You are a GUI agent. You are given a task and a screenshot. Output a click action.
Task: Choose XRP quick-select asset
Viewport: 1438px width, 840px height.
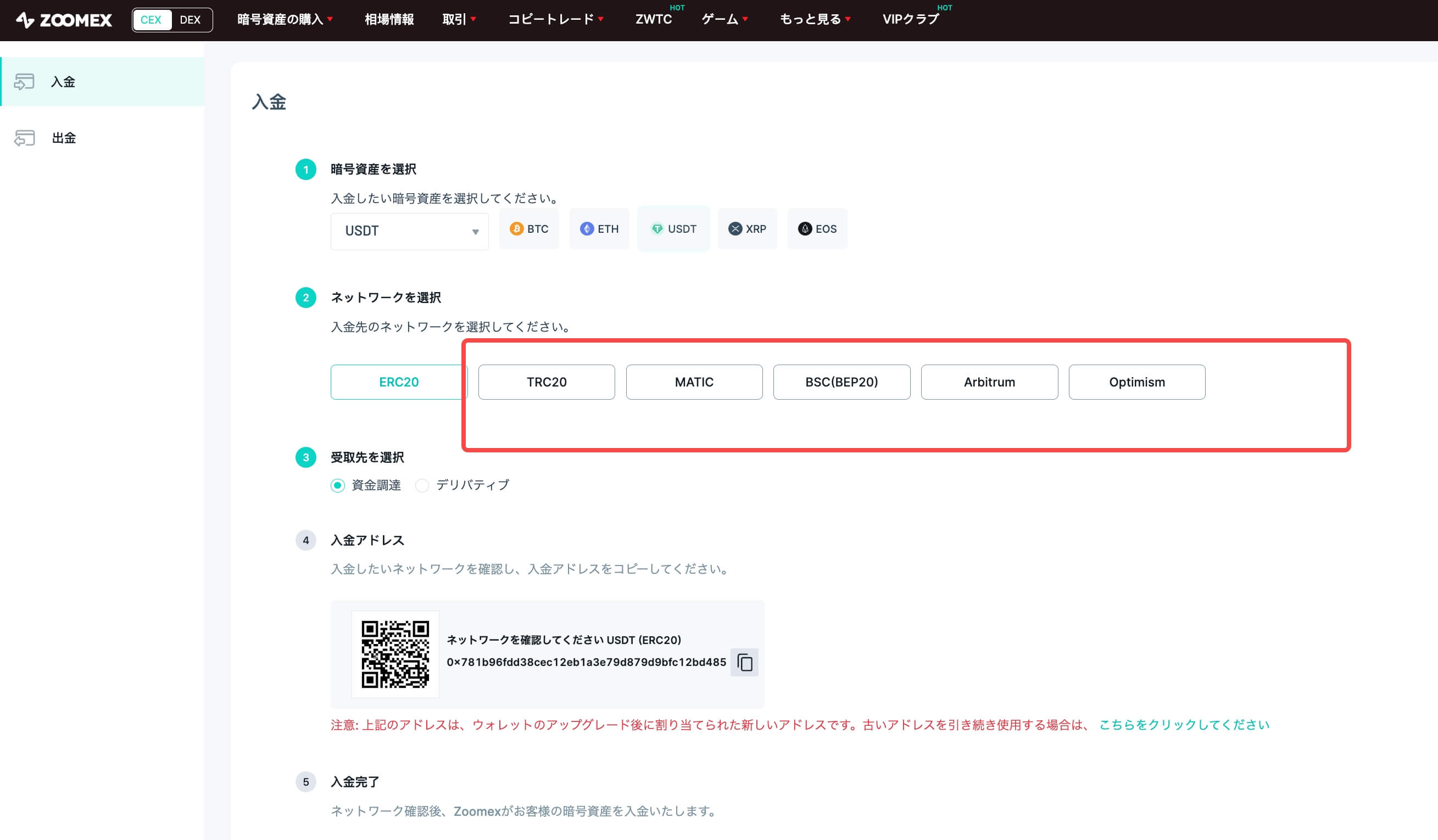(747, 229)
